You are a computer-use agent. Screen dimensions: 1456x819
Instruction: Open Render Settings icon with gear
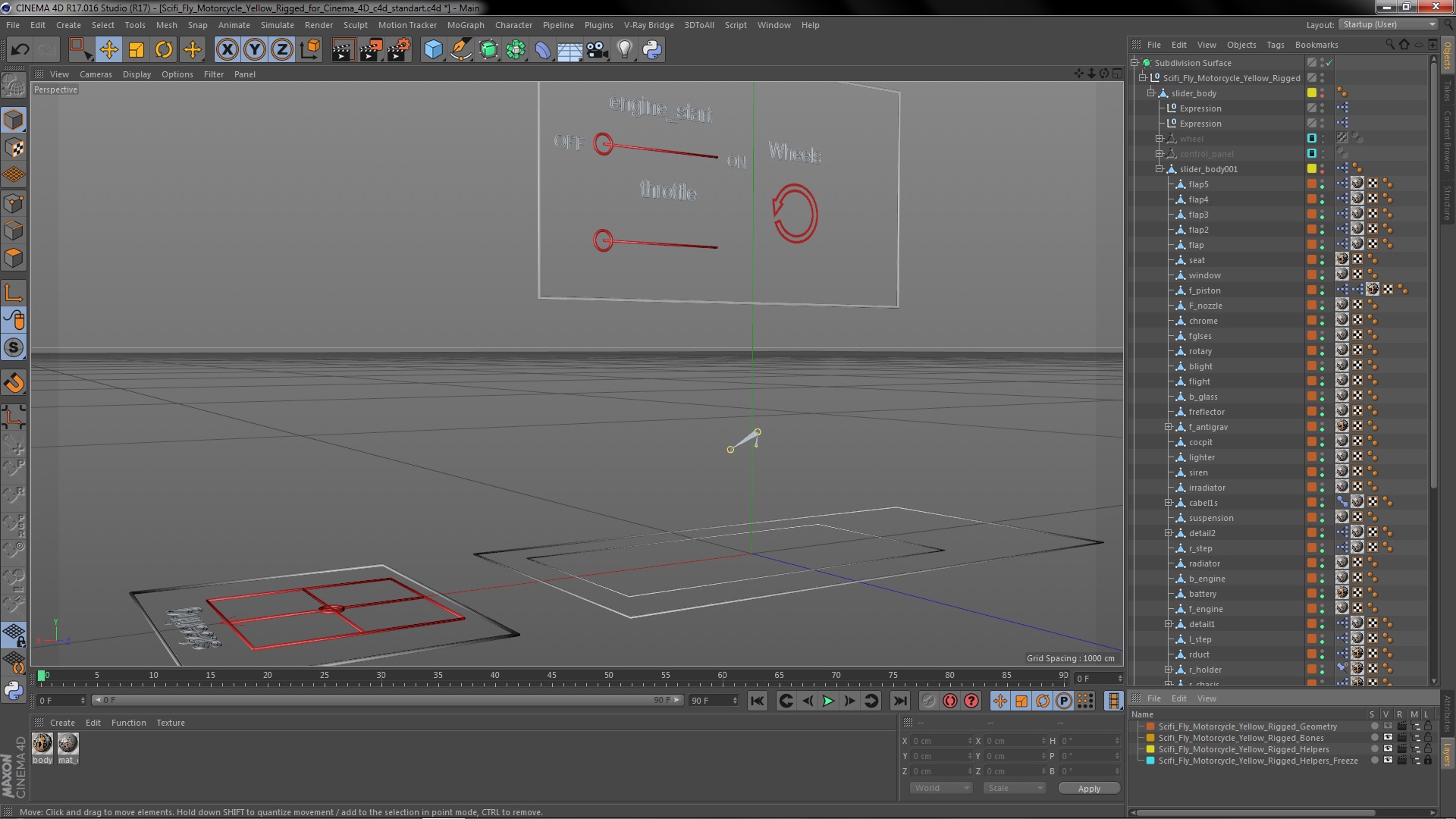click(x=399, y=50)
